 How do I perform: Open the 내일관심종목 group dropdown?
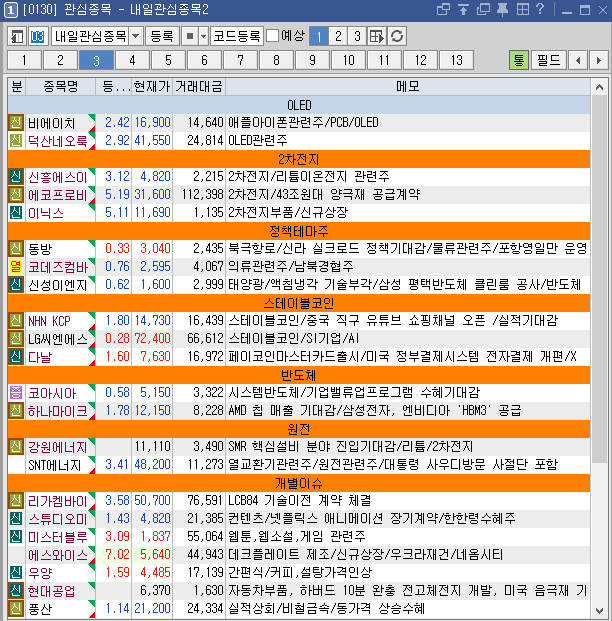135,36
